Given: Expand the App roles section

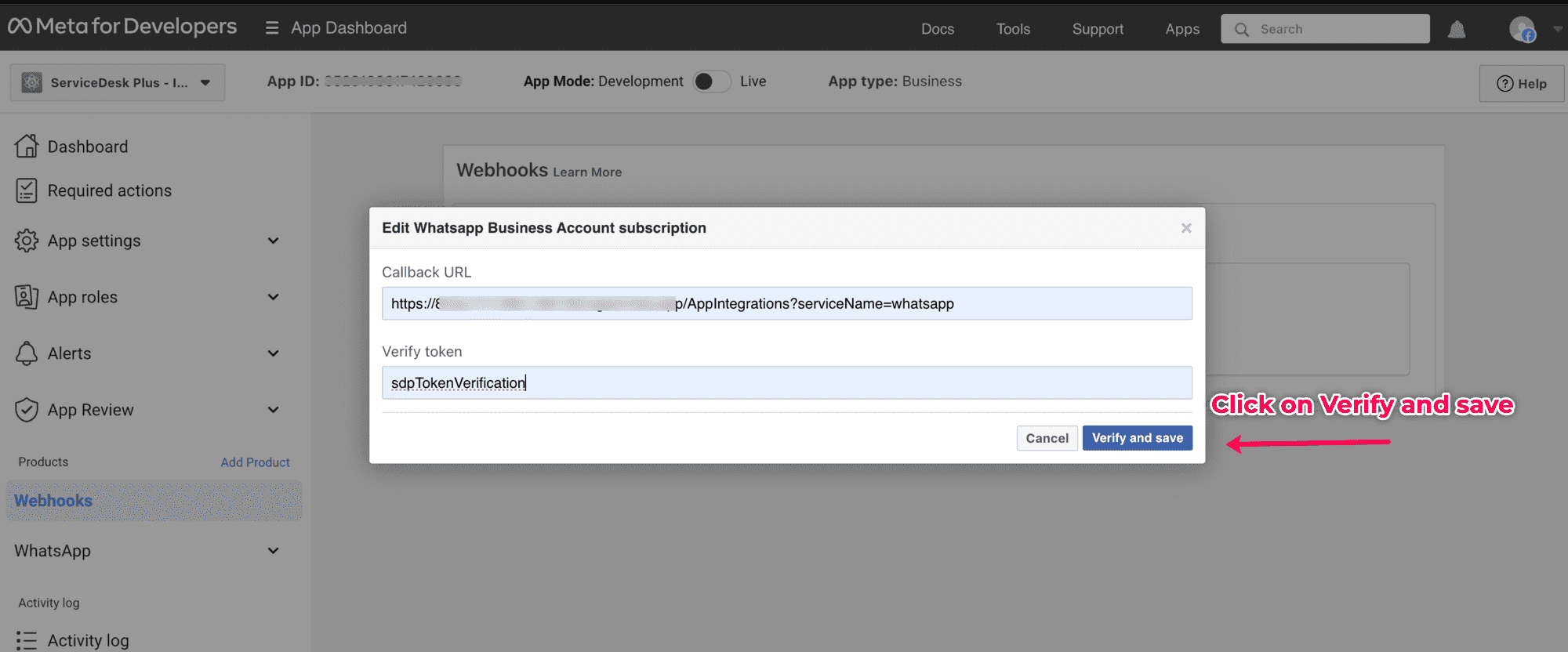Looking at the screenshot, I should pyautogui.click(x=273, y=297).
